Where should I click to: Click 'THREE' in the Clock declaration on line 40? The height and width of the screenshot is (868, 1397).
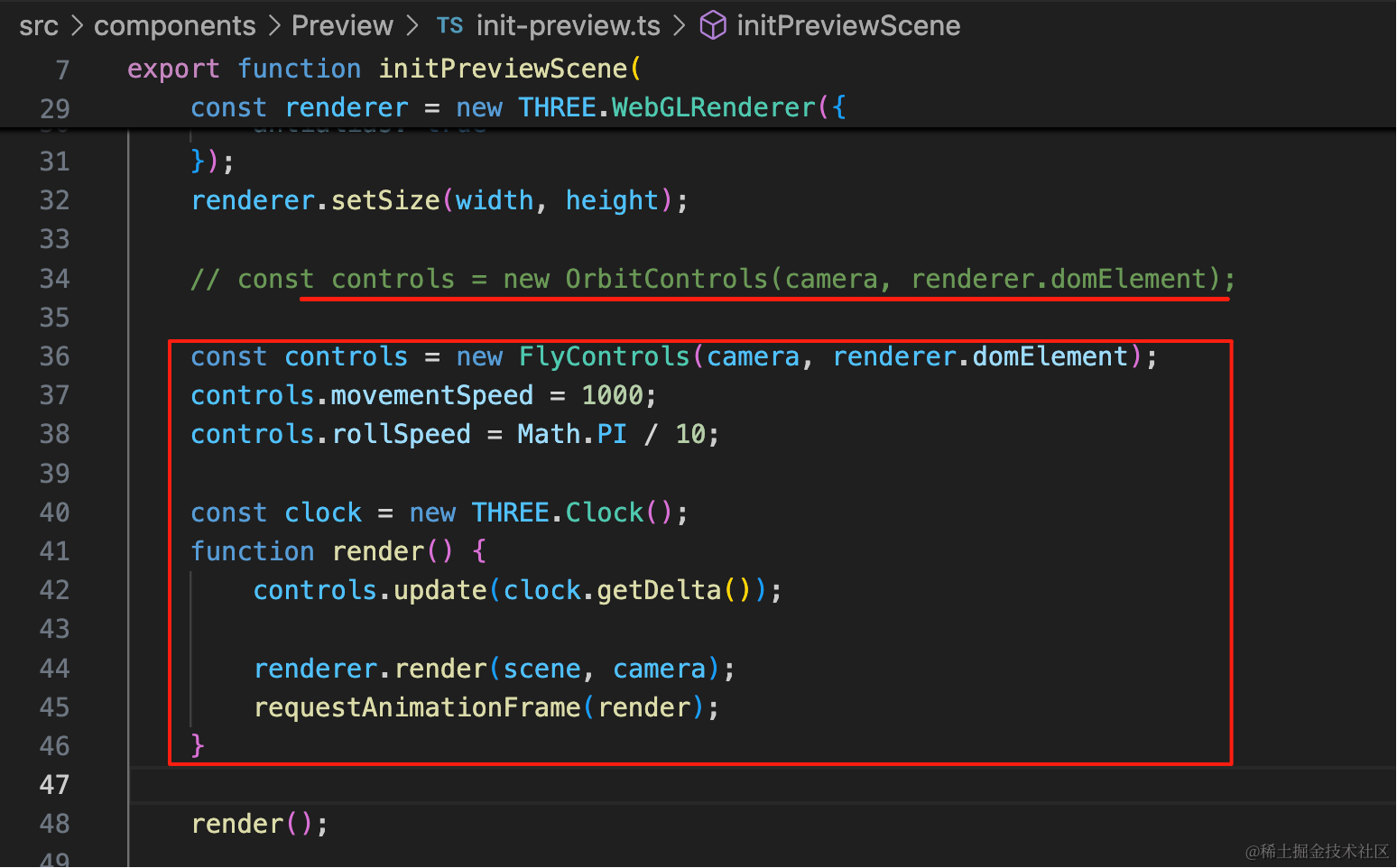point(511,512)
